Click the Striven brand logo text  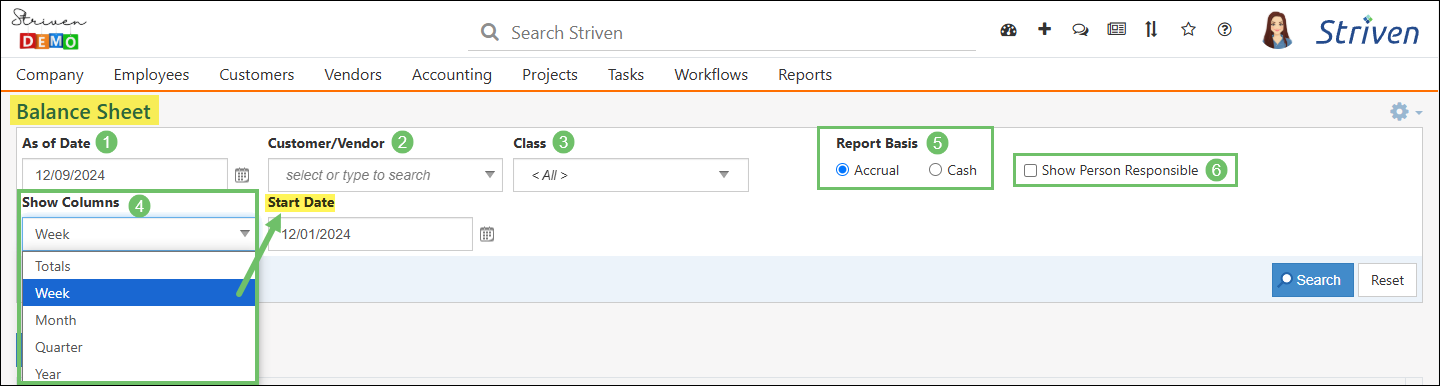click(x=1368, y=31)
